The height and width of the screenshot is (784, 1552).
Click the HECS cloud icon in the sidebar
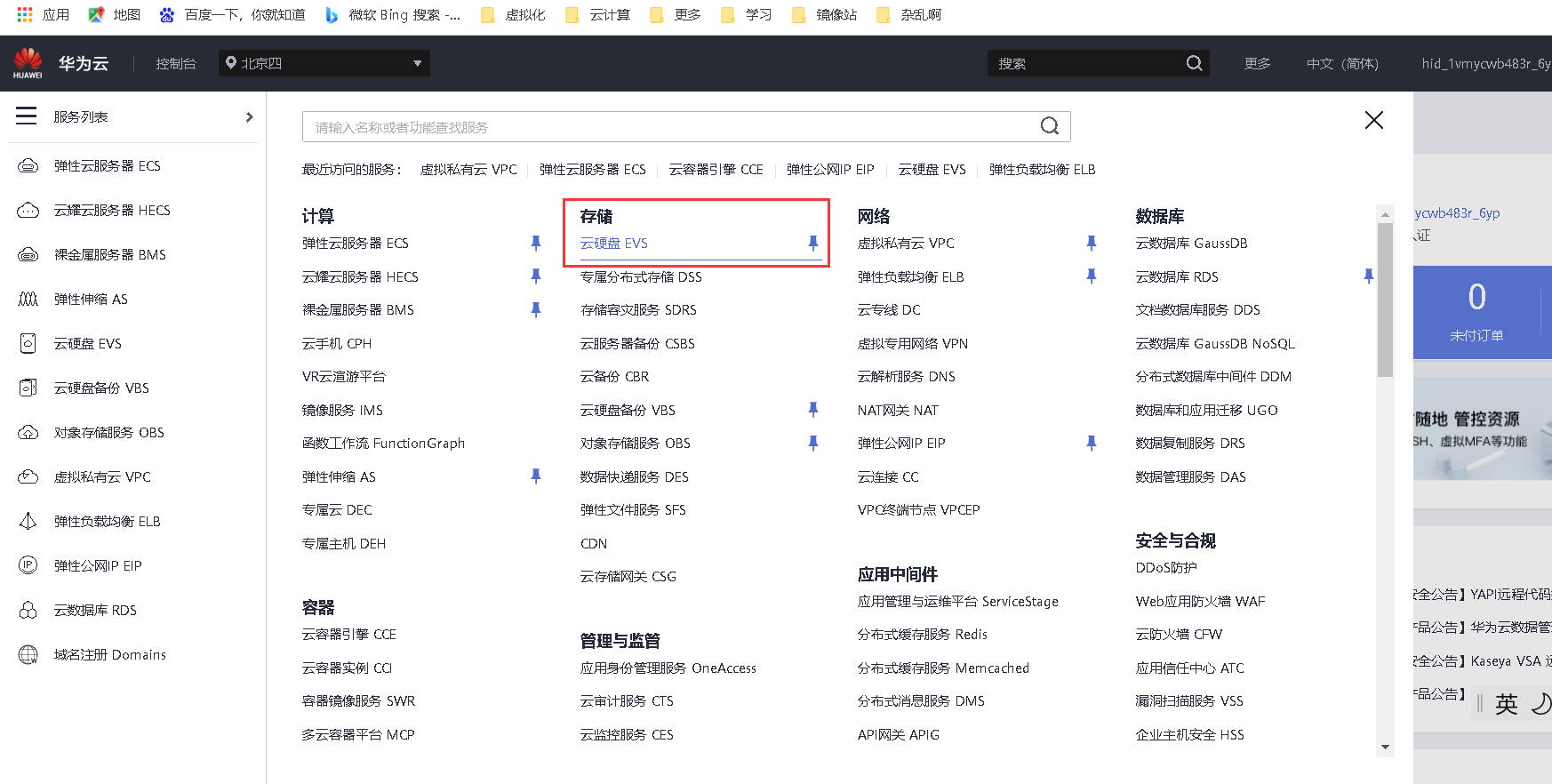[x=28, y=211]
